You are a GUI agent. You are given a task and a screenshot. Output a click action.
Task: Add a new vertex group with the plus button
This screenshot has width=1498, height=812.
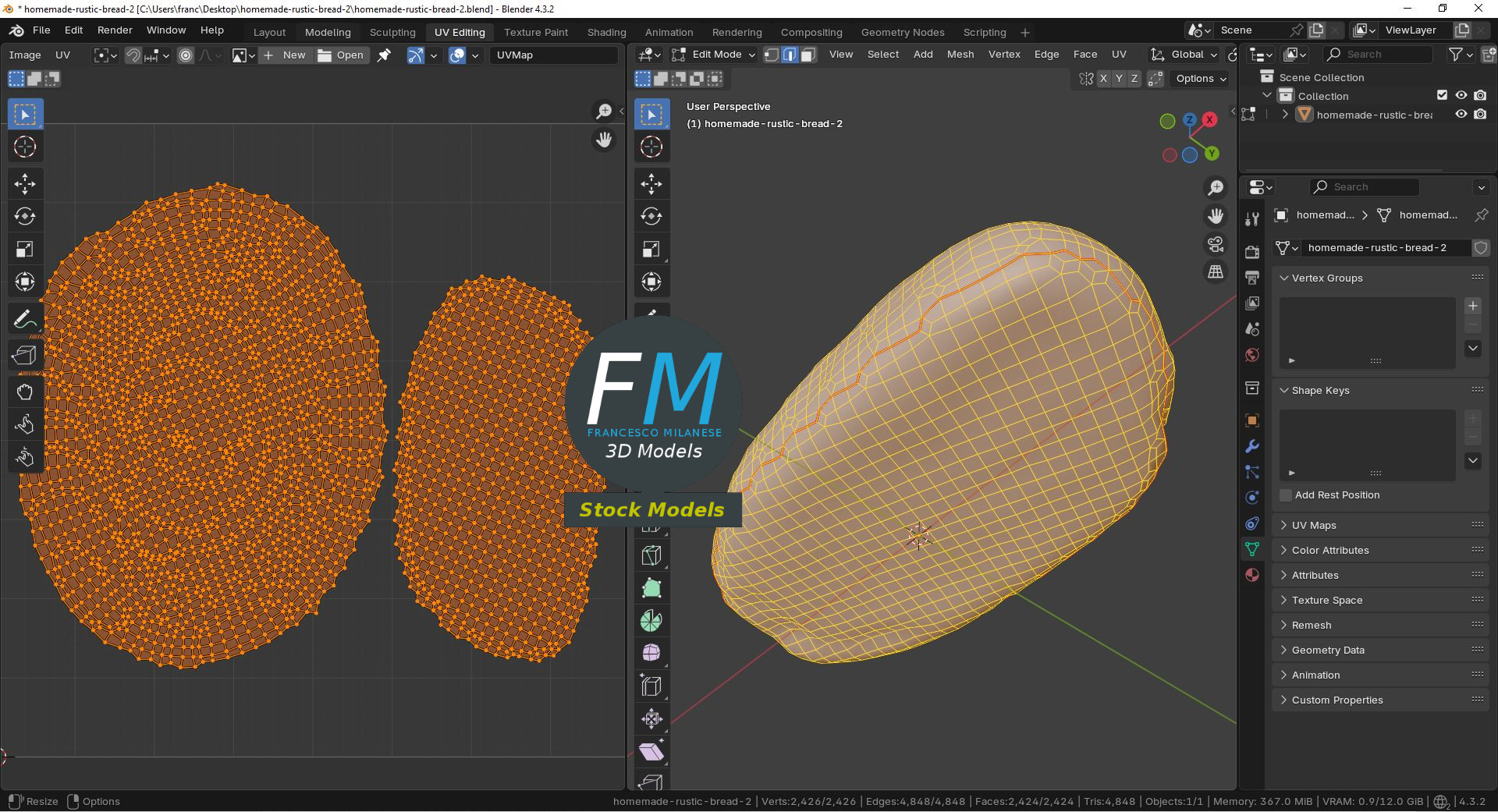[1473, 306]
